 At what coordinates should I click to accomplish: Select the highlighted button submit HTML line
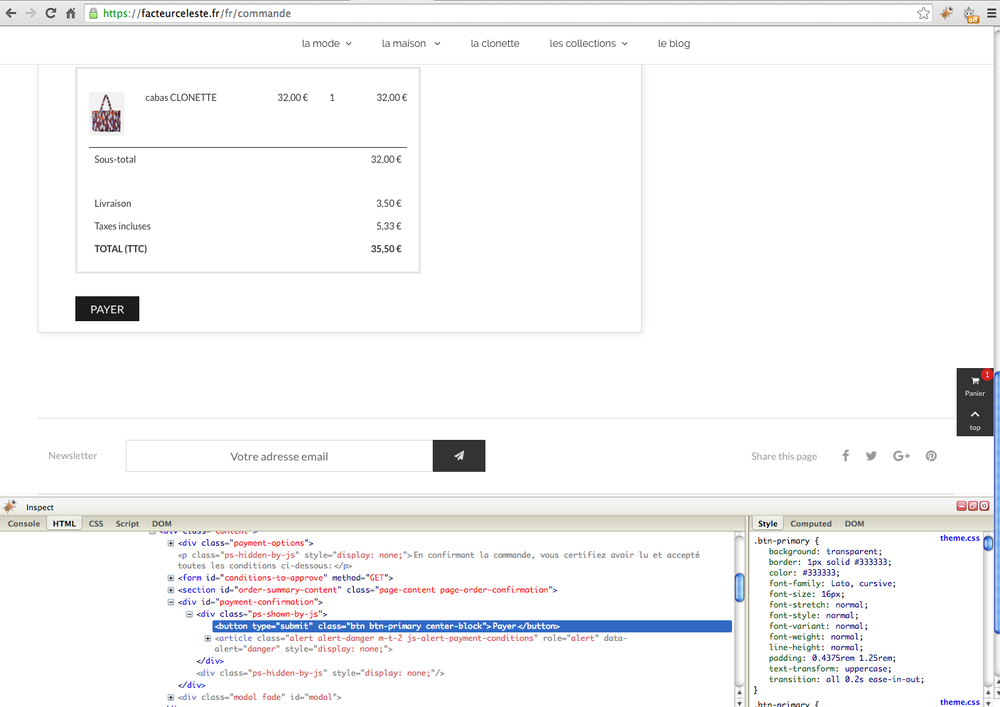click(472, 626)
